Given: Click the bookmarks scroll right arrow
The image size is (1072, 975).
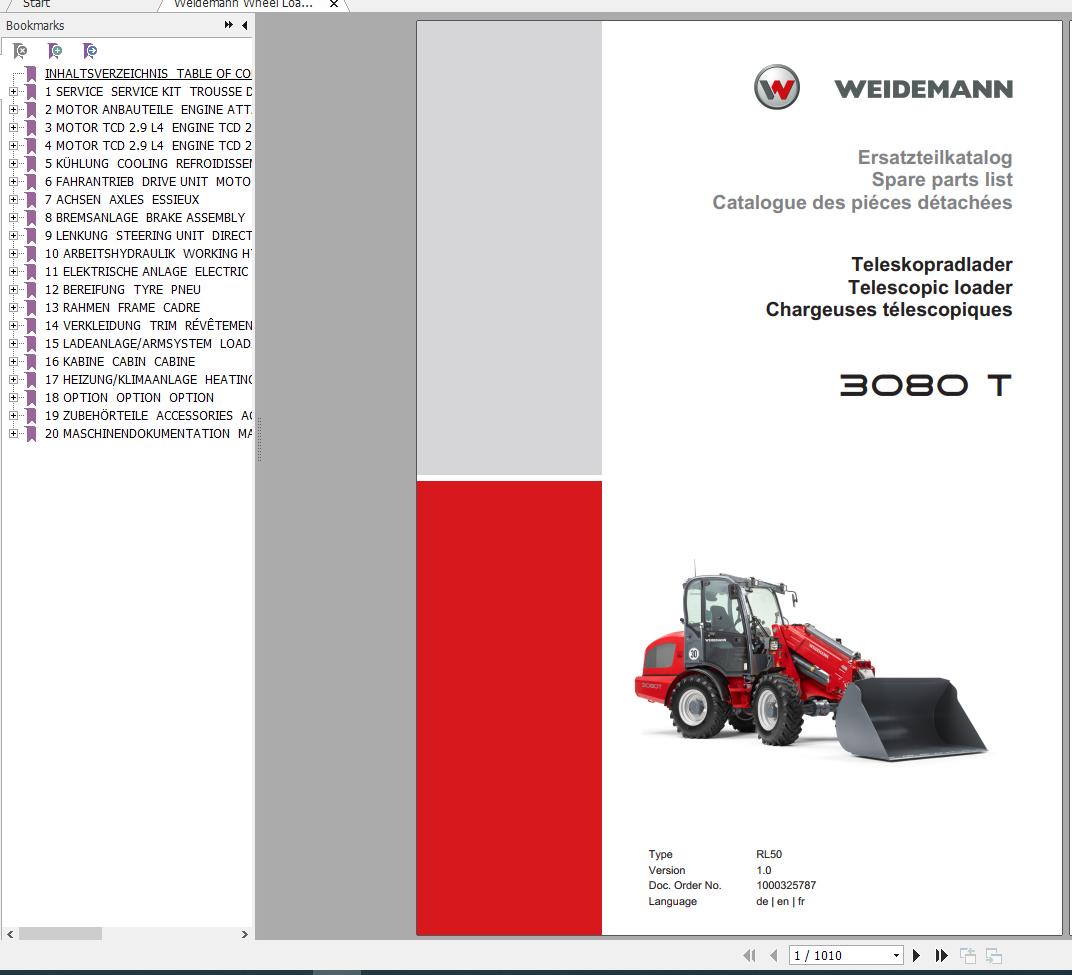Looking at the screenshot, I should 245,934.
